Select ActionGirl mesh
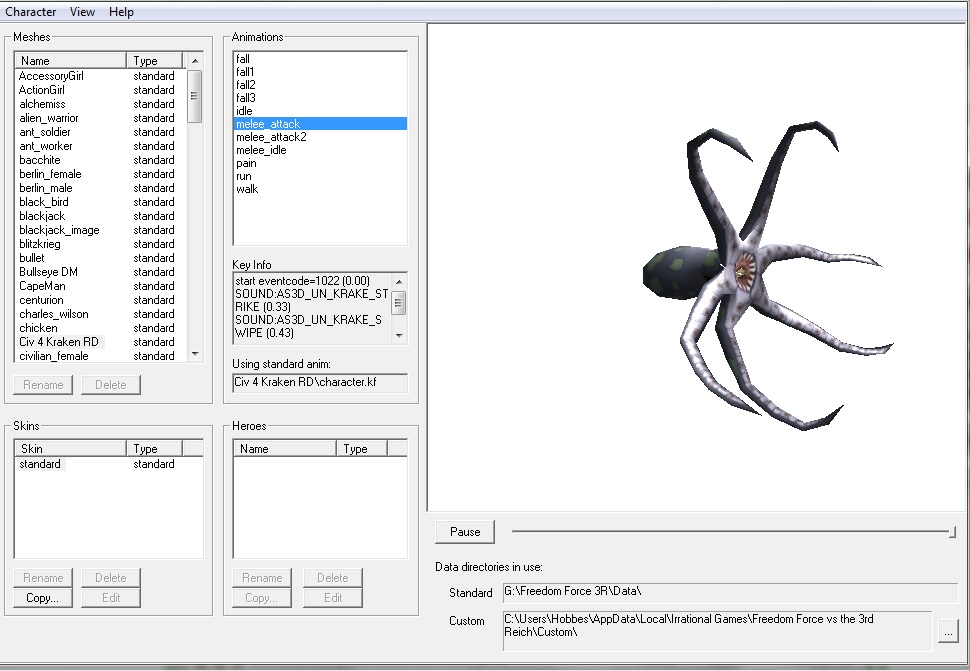 [100, 90]
